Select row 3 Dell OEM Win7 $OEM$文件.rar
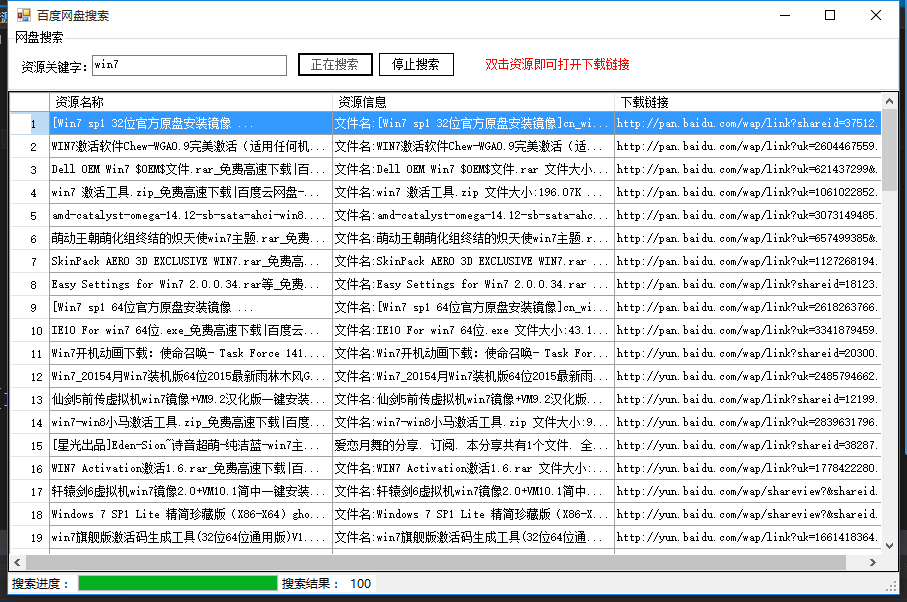Image resolution: width=907 pixels, height=602 pixels. coord(191,169)
